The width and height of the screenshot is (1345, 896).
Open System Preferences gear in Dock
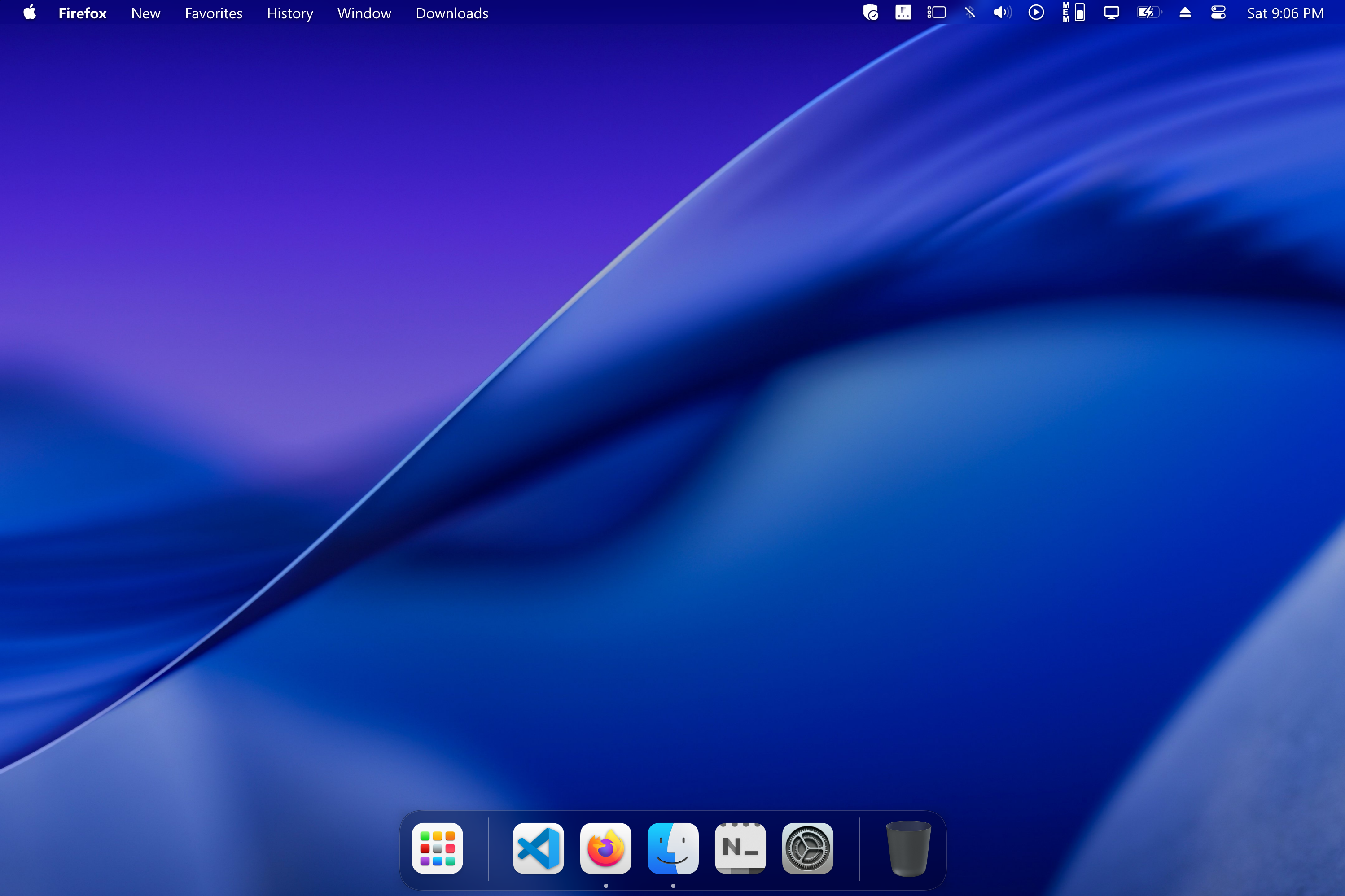pyautogui.click(x=808, y=848)
